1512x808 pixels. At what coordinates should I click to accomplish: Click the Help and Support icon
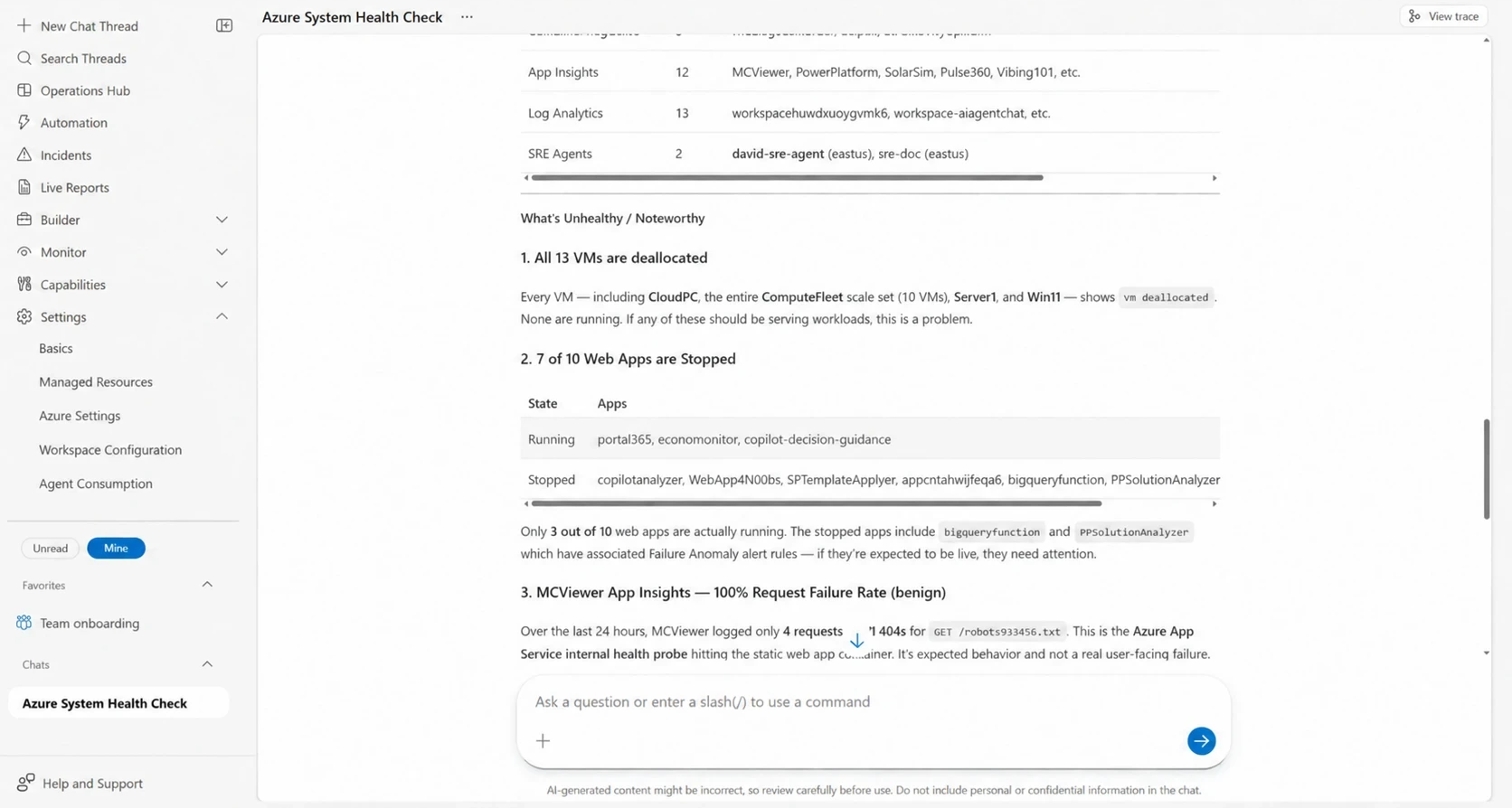point(26,783)
